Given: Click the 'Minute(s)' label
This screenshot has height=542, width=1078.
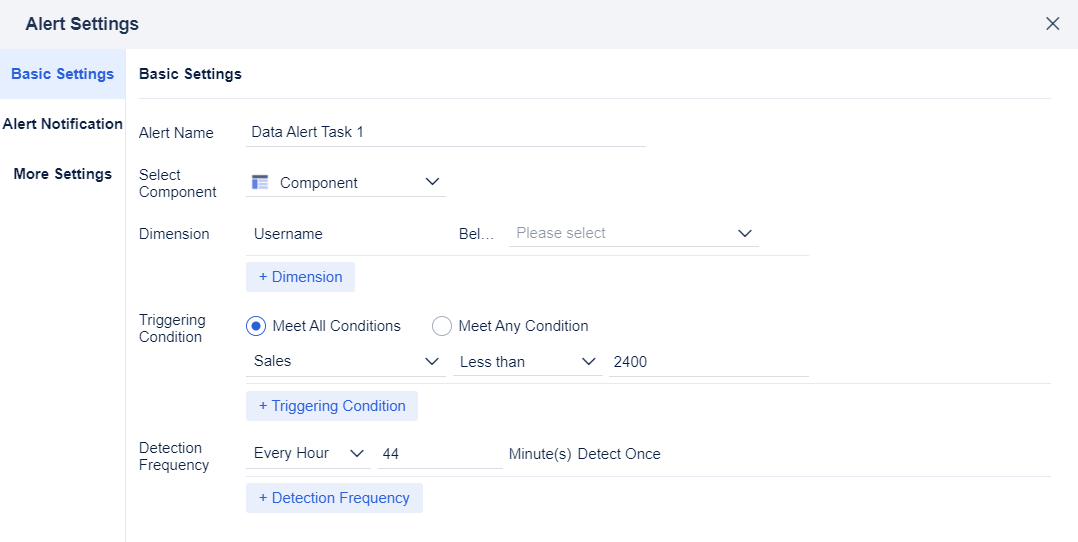Looking at the screenshot, I should click(x=540, y=454).
